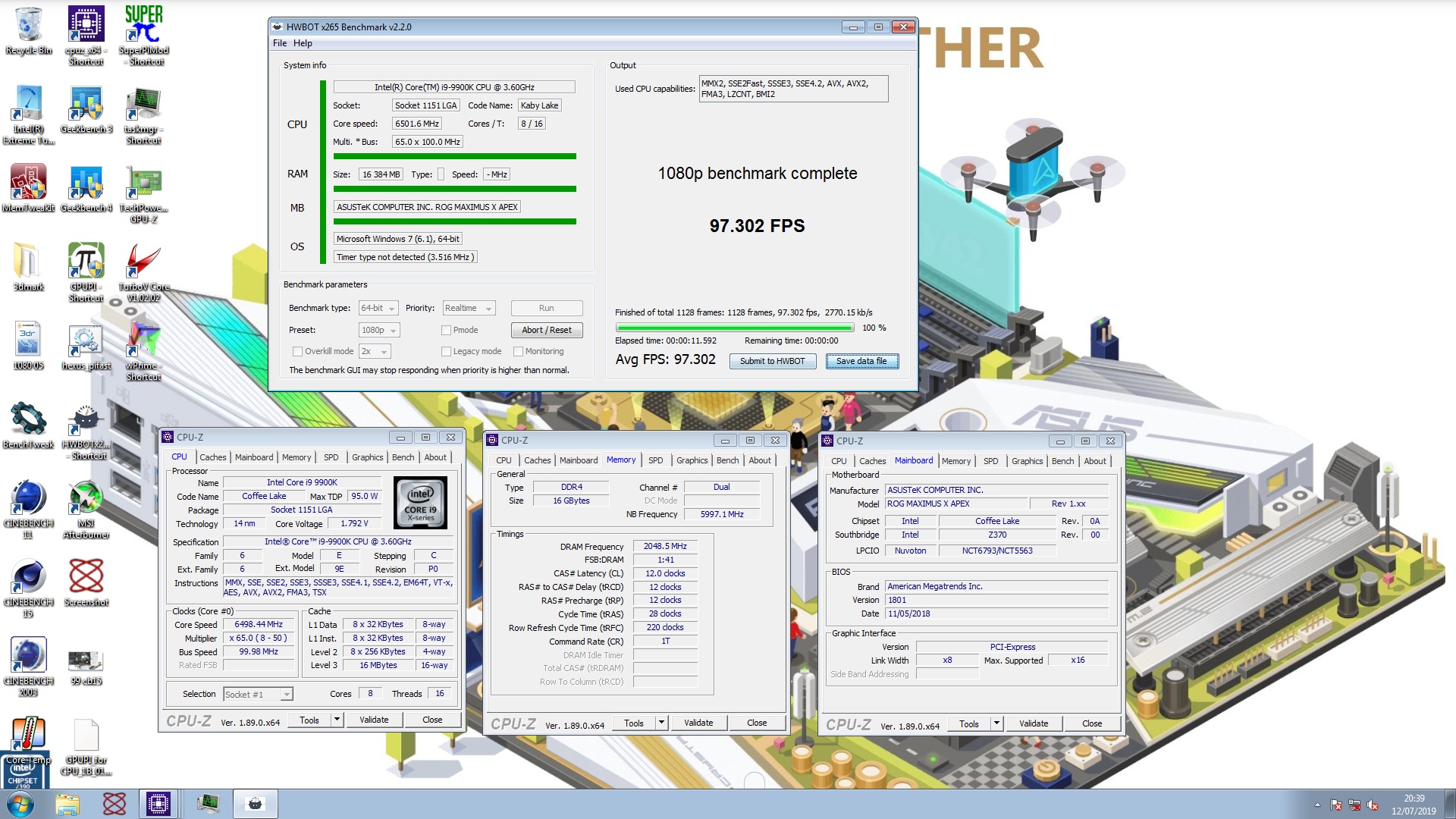
Task: Open the 3dmark folder icon
Action: (x=28, y=267)
